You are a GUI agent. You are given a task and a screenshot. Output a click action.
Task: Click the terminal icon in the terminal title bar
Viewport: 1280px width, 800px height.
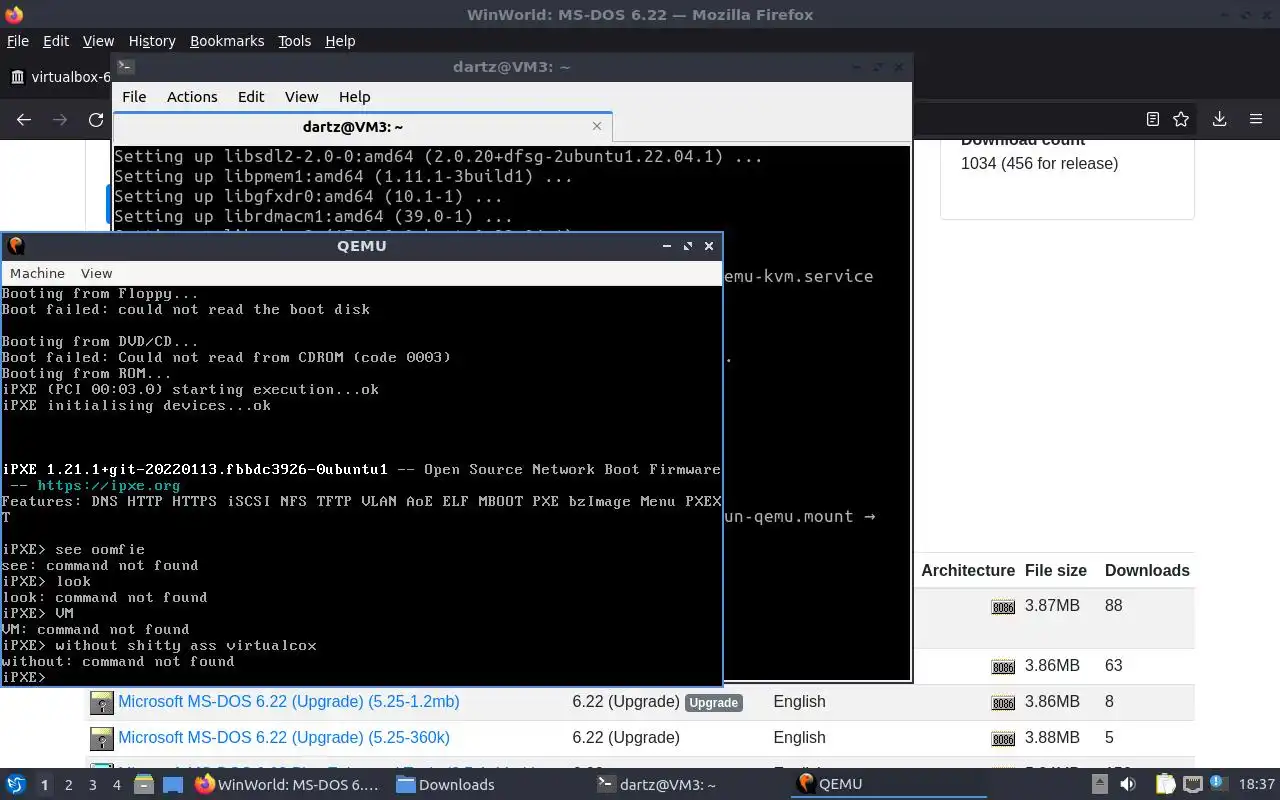[125, 67]
